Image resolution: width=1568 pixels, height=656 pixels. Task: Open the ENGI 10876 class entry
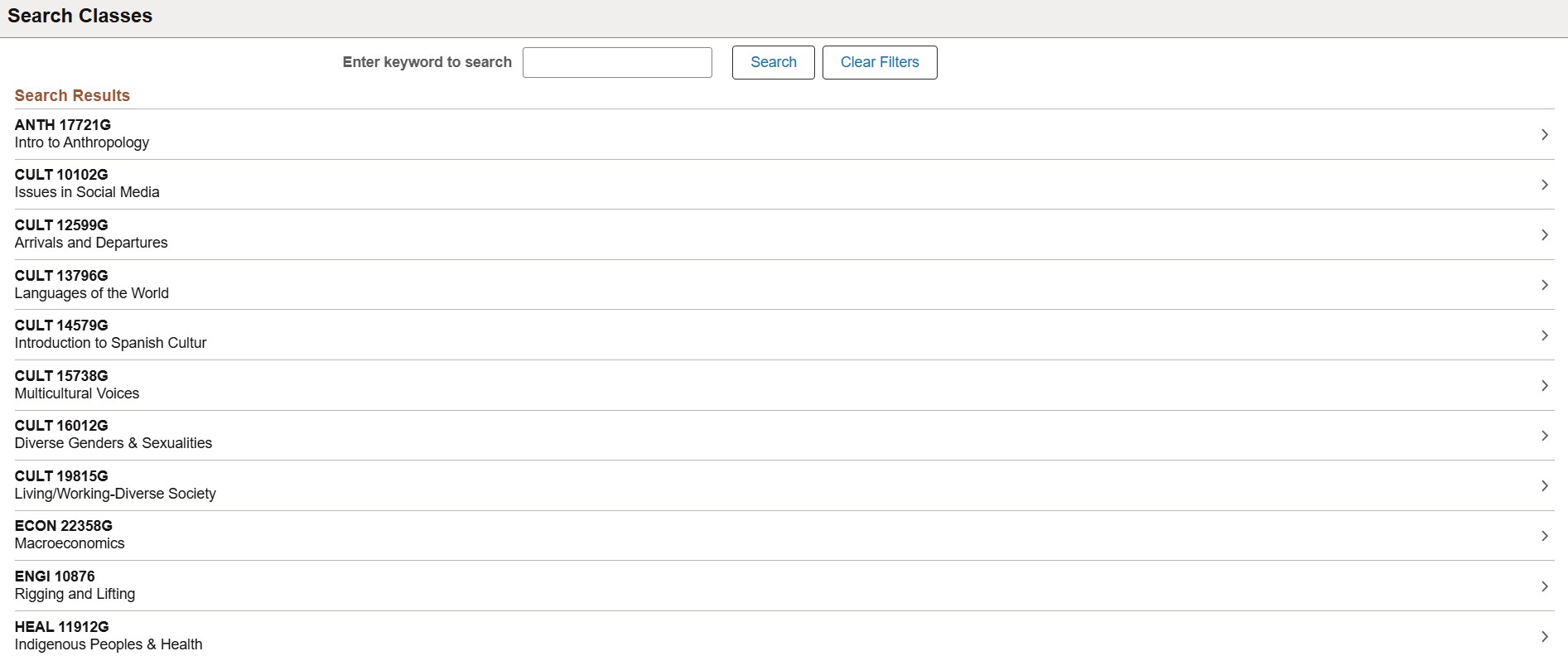[55, 576]
